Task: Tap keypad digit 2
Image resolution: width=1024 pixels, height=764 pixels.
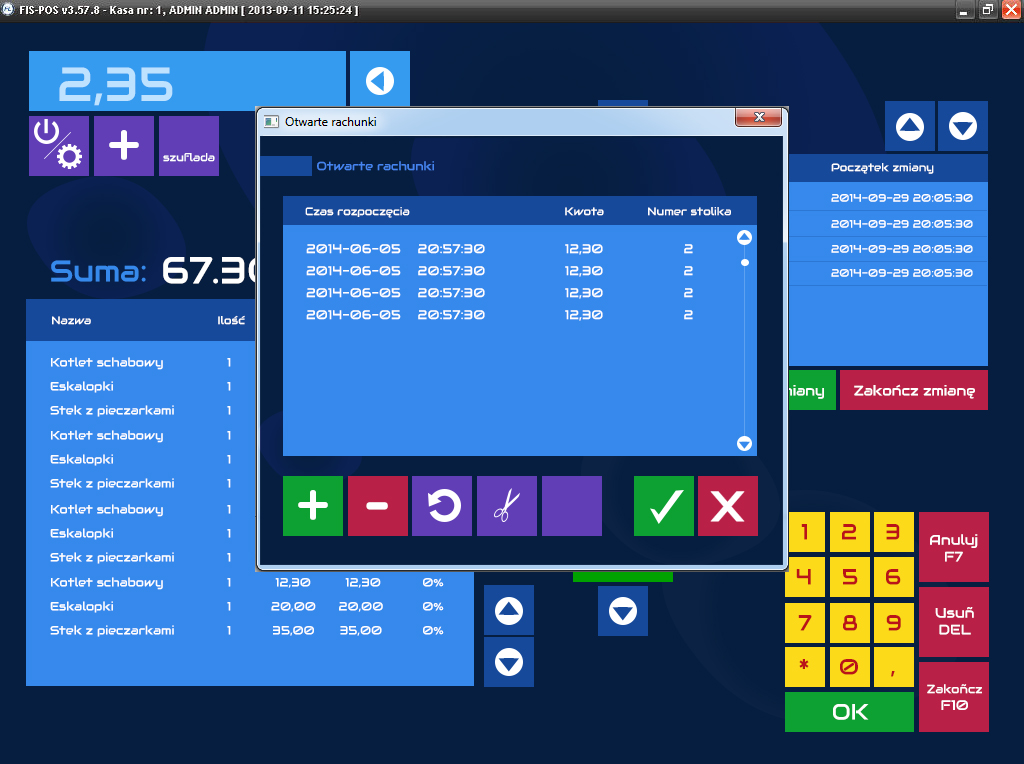Action: (849, 532)
